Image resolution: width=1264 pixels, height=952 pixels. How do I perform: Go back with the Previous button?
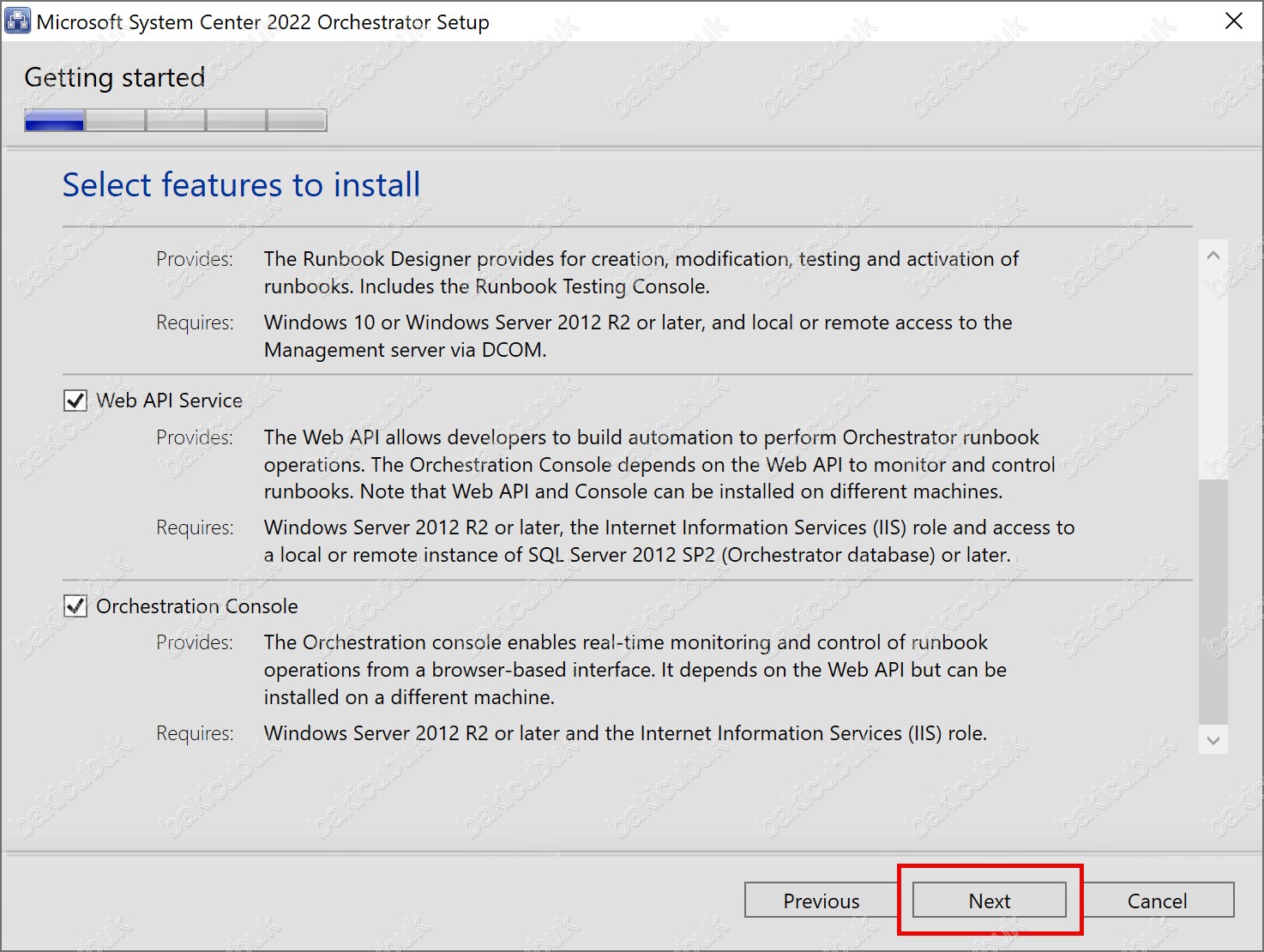[x=821, y=901]
